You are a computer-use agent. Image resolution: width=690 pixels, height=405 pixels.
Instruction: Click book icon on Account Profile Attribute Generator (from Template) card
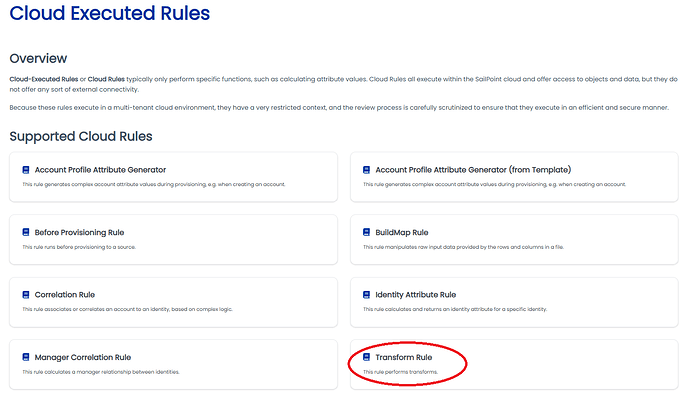coord(367,170)
